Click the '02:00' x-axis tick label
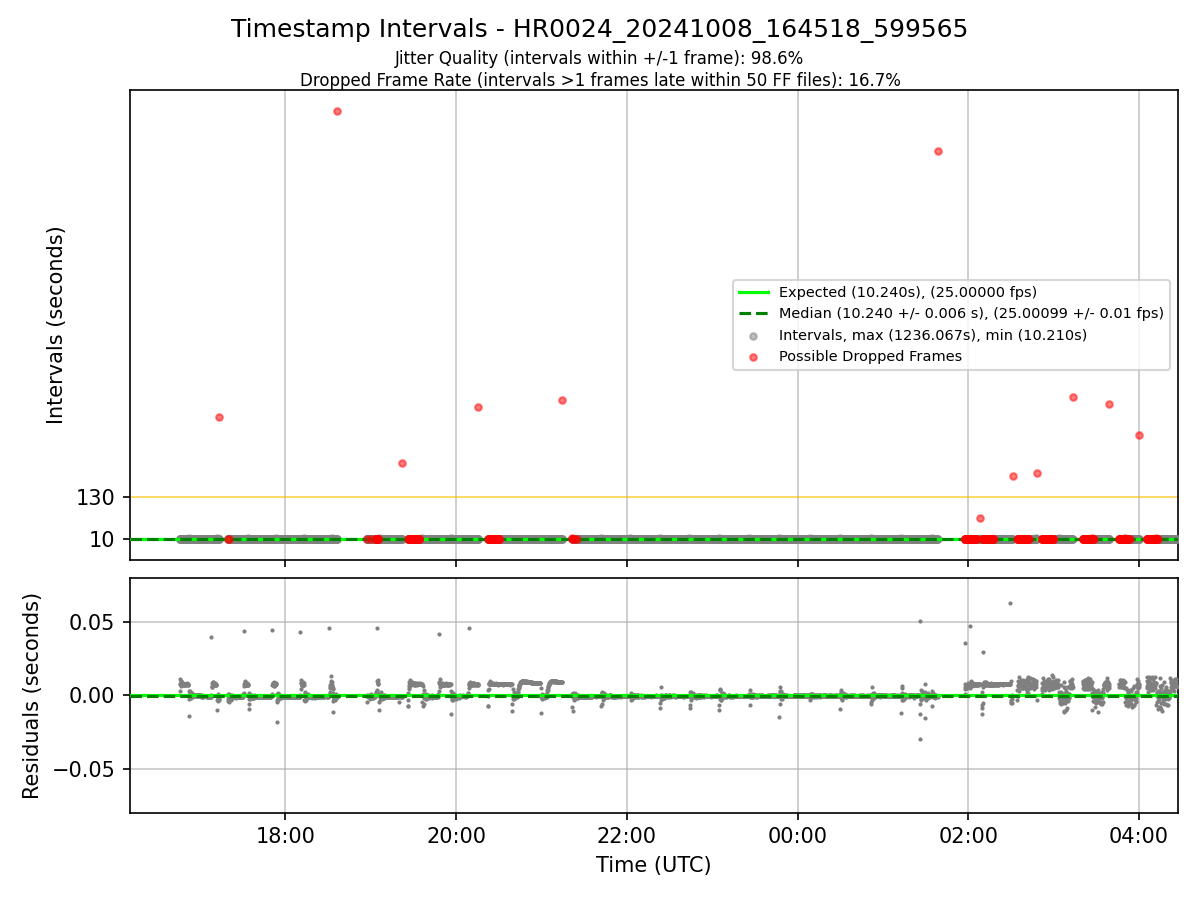Screen dimensions: 1200x900 click(968, 834)
